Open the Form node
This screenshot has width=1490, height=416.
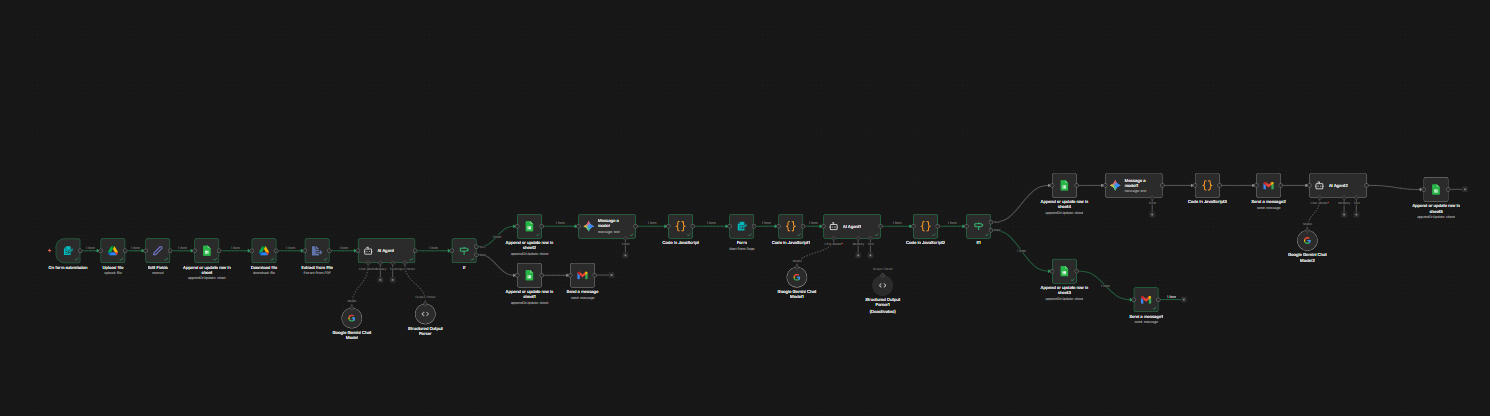point(741,226)
